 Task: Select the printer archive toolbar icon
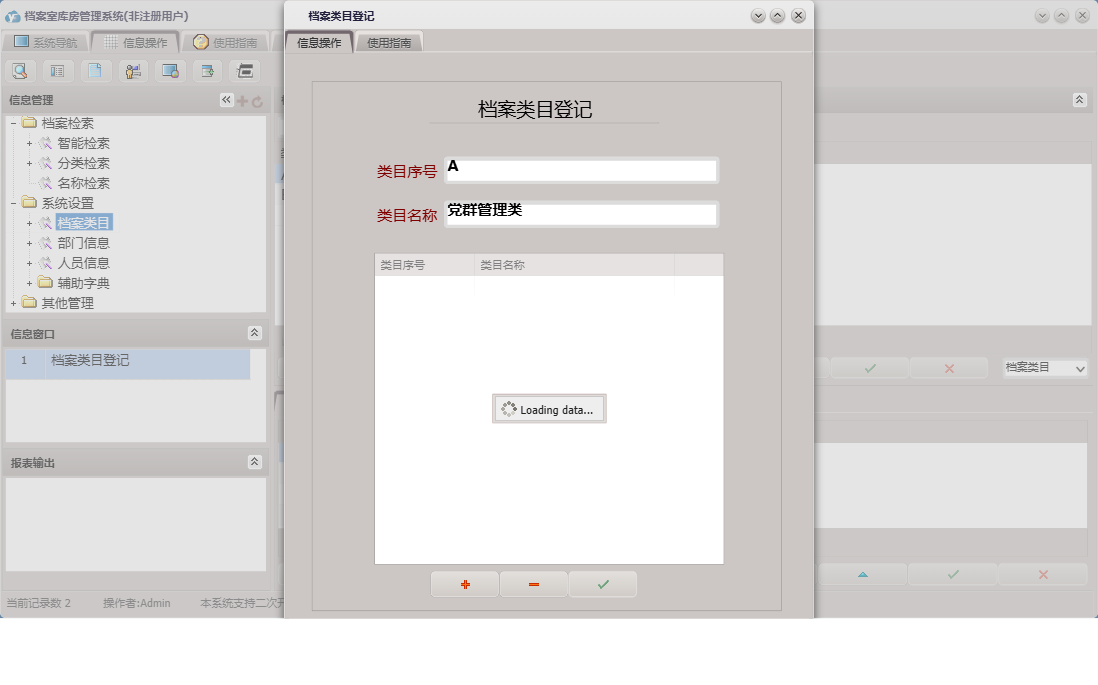pyautogui.click(x=243, y=71)
